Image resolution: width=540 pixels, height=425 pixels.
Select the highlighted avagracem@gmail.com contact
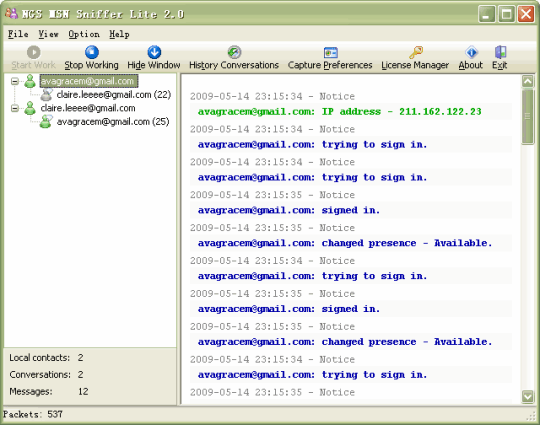coord(89,81)
